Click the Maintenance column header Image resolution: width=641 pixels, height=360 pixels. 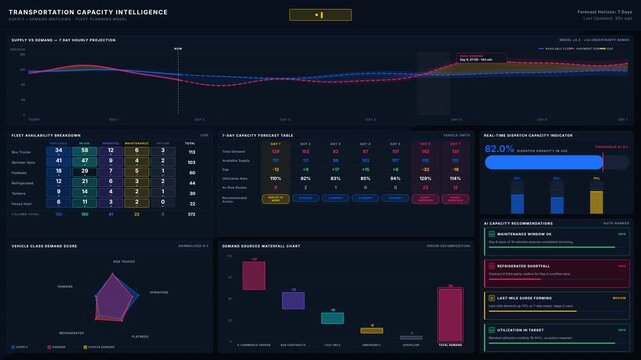pyautogui.click(x=137, y=143)
